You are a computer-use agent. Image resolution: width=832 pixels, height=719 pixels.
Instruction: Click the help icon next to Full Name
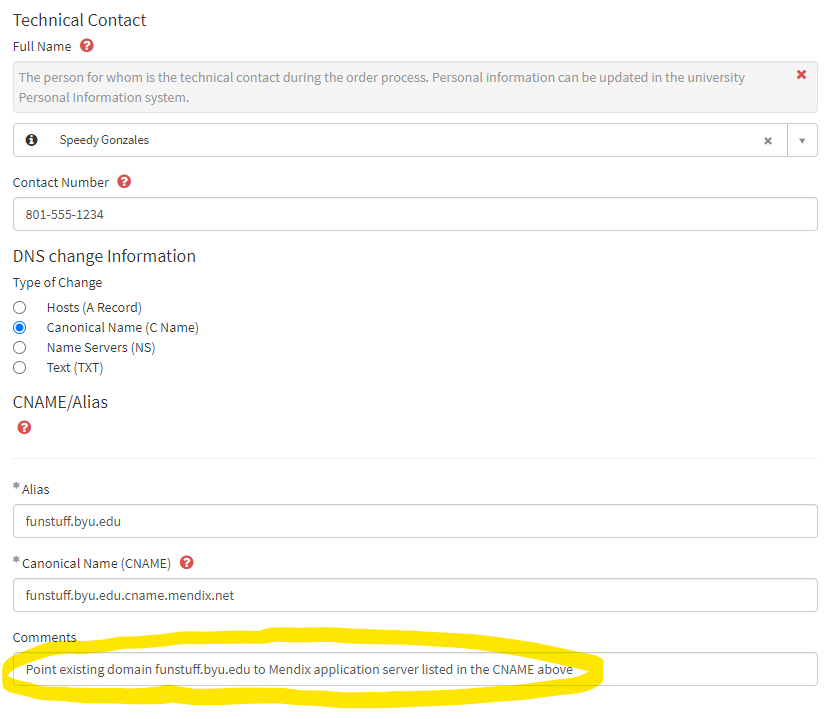(87, 46)
